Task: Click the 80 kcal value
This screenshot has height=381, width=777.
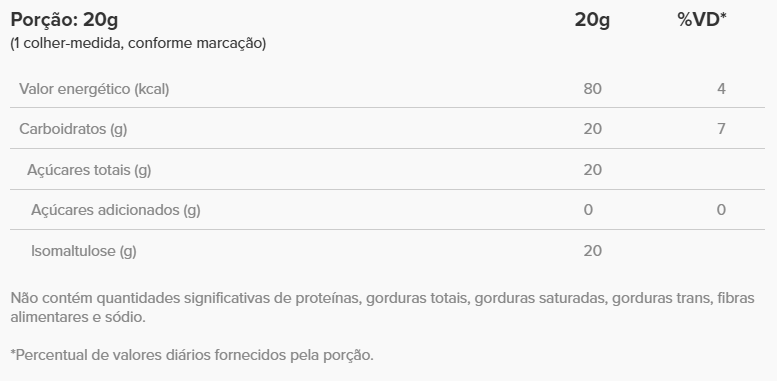Action: pos(593,89)
